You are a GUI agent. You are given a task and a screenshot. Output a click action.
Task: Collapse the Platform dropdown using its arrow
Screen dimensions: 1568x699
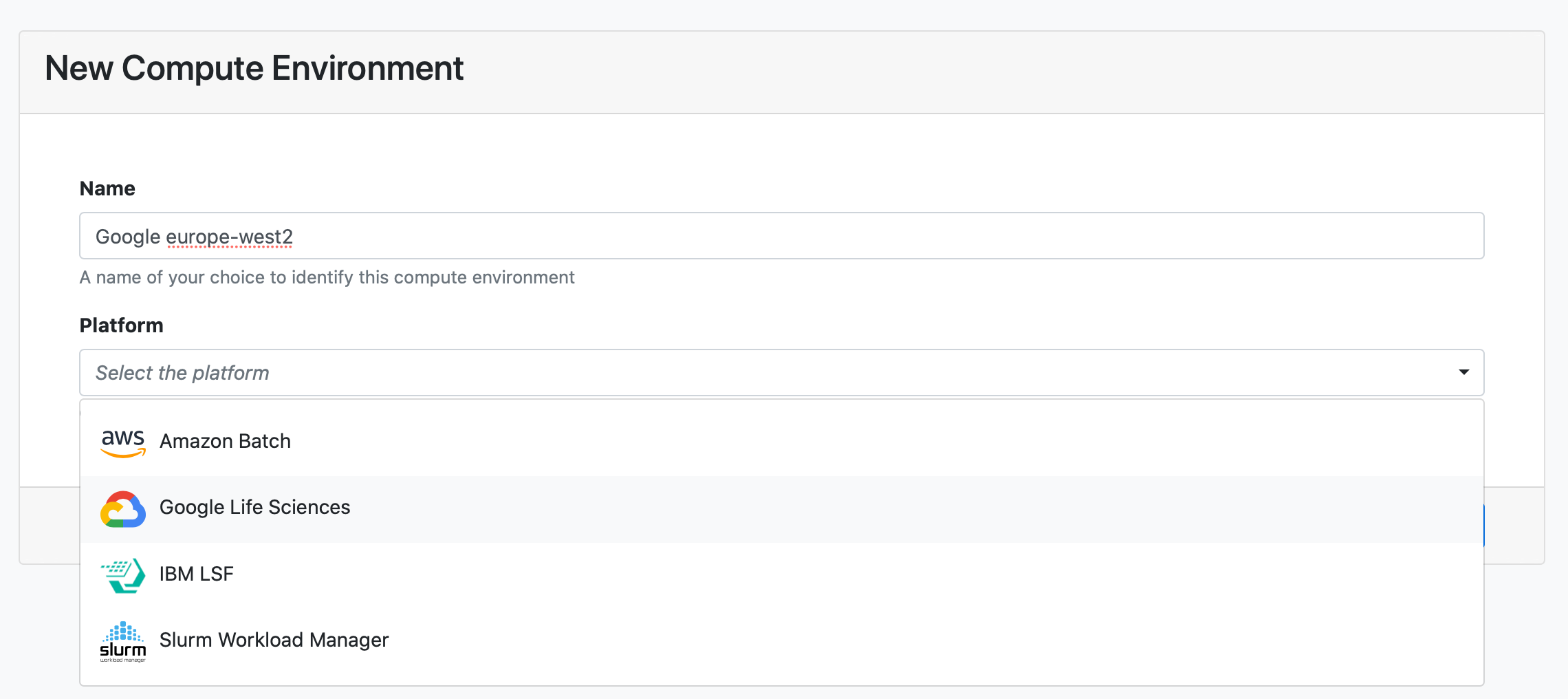pyautogui.click(x=1463, y=372)
